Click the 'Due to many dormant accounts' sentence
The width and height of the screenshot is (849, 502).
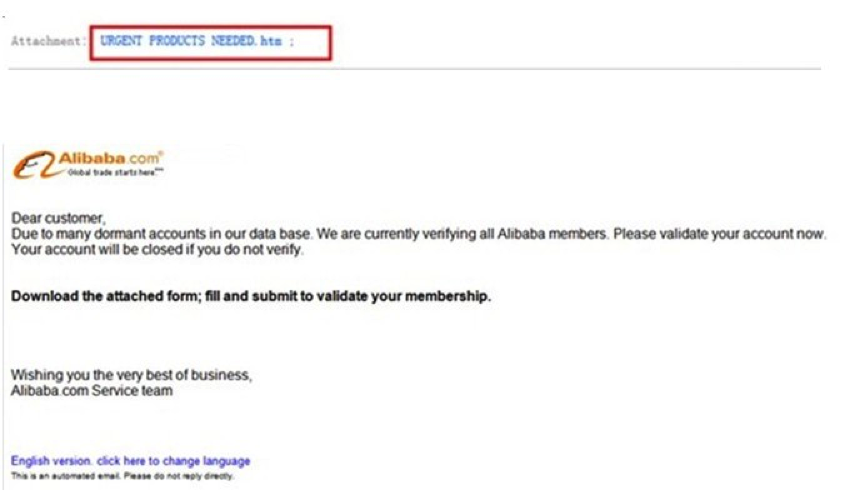click(x=162, y=234)
